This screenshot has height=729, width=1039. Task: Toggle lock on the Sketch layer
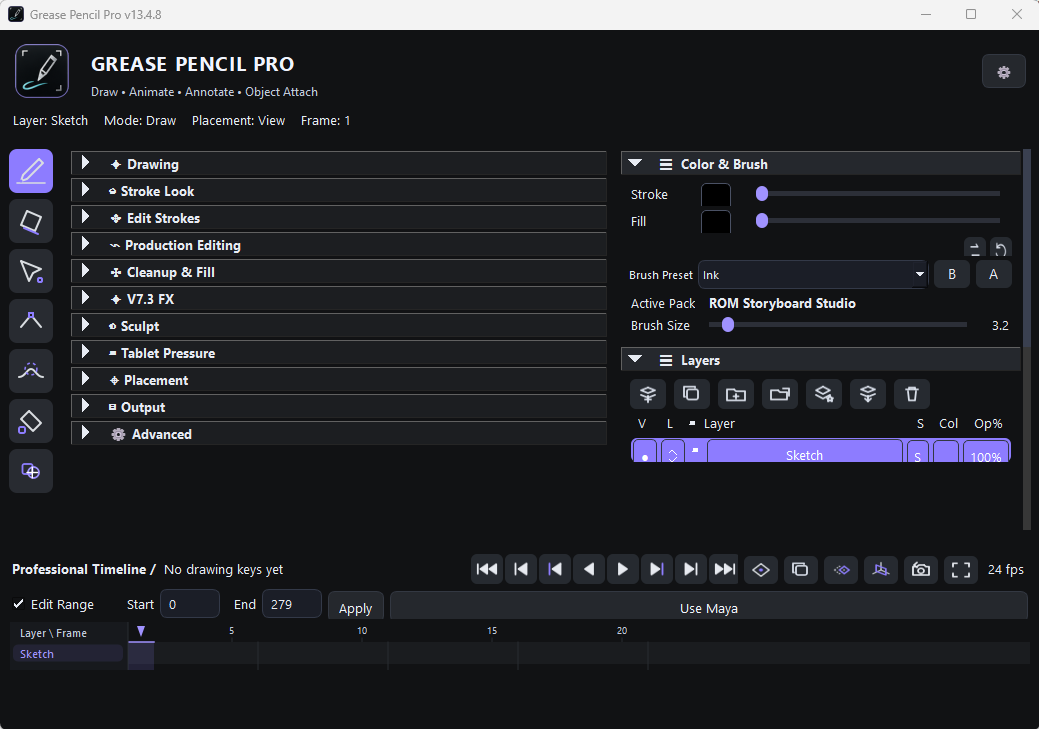(673, 451)
